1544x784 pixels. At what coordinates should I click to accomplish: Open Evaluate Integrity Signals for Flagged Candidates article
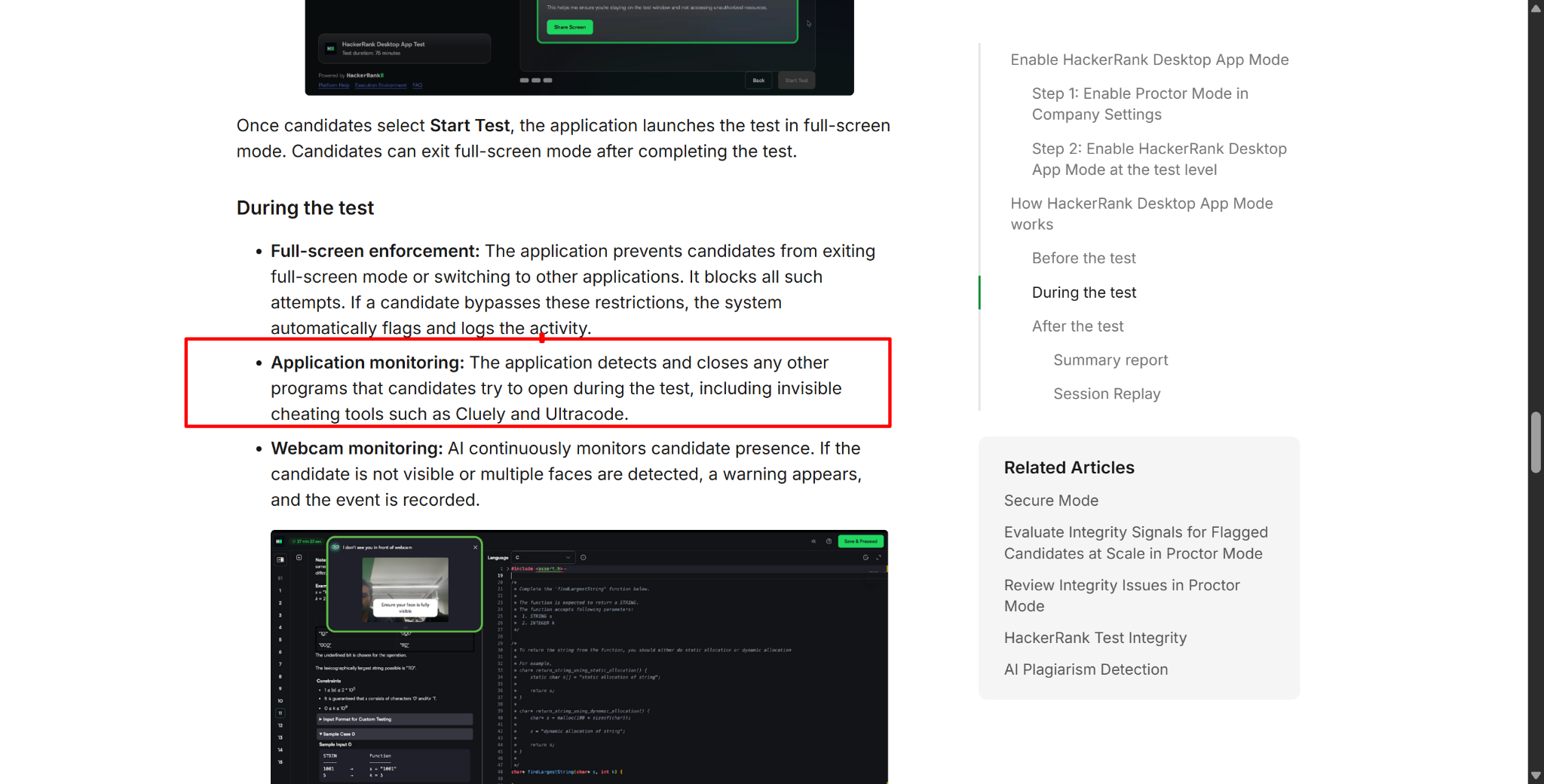point(1135,543)
